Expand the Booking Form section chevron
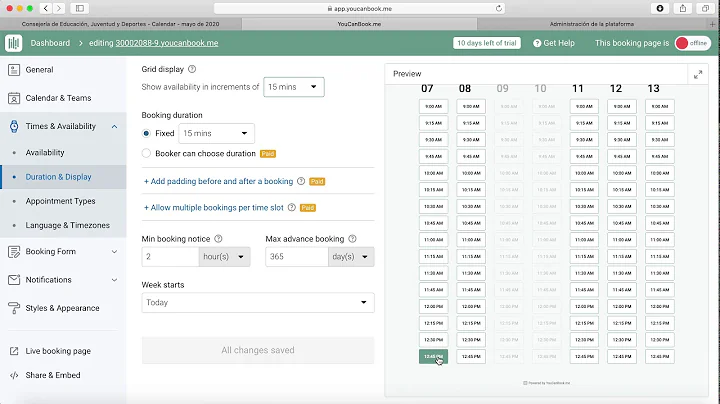The height and width of the screenshot is (404, 720). [114, 252]
